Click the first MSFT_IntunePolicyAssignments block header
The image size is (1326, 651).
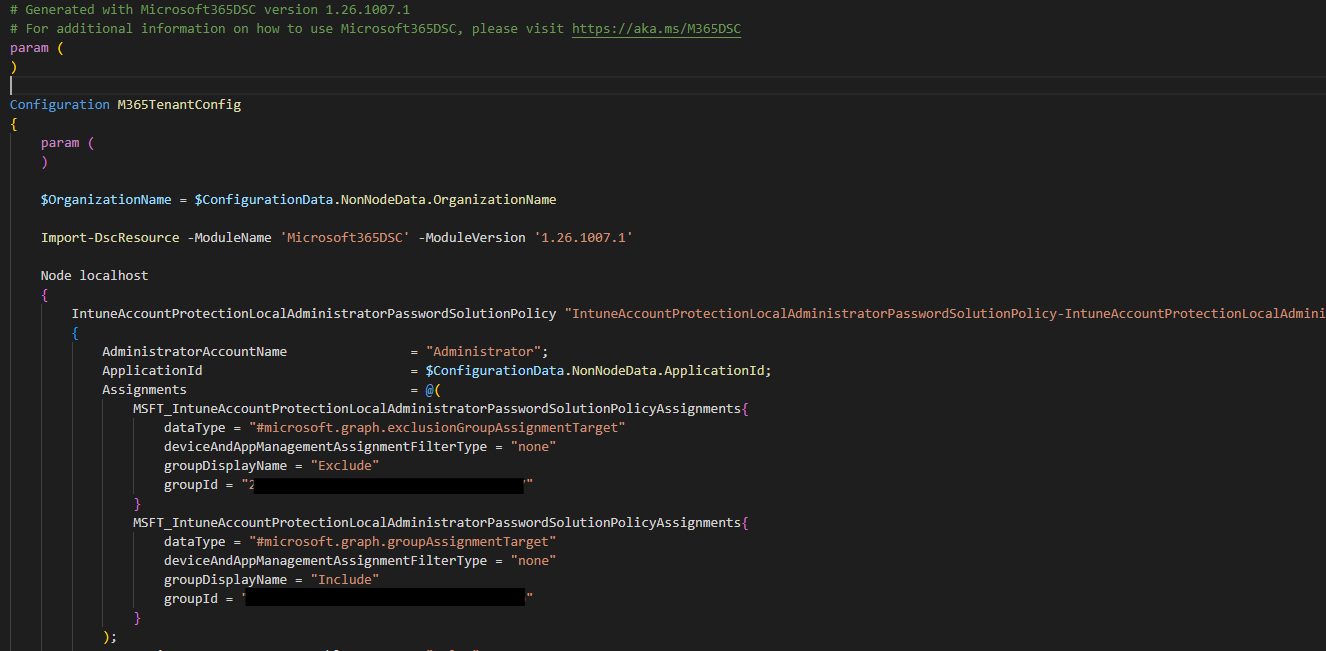[x=441, y=408]
